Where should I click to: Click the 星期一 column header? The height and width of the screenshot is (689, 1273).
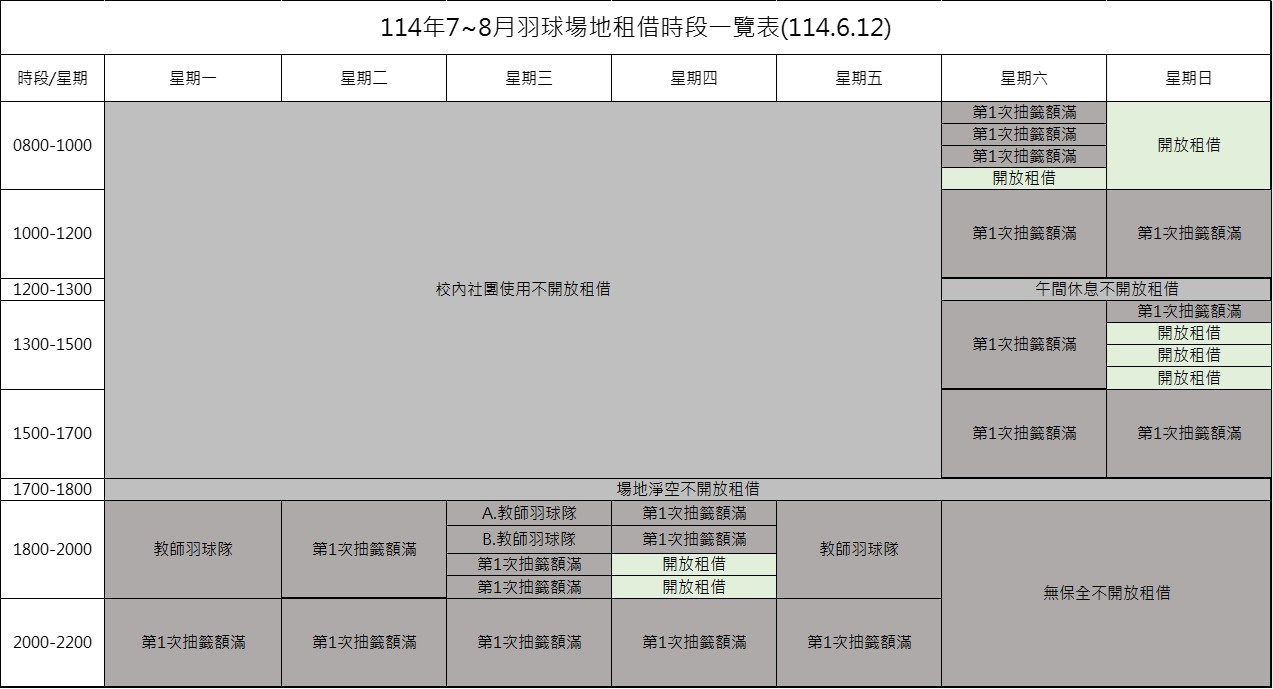(x=193, y=79)
